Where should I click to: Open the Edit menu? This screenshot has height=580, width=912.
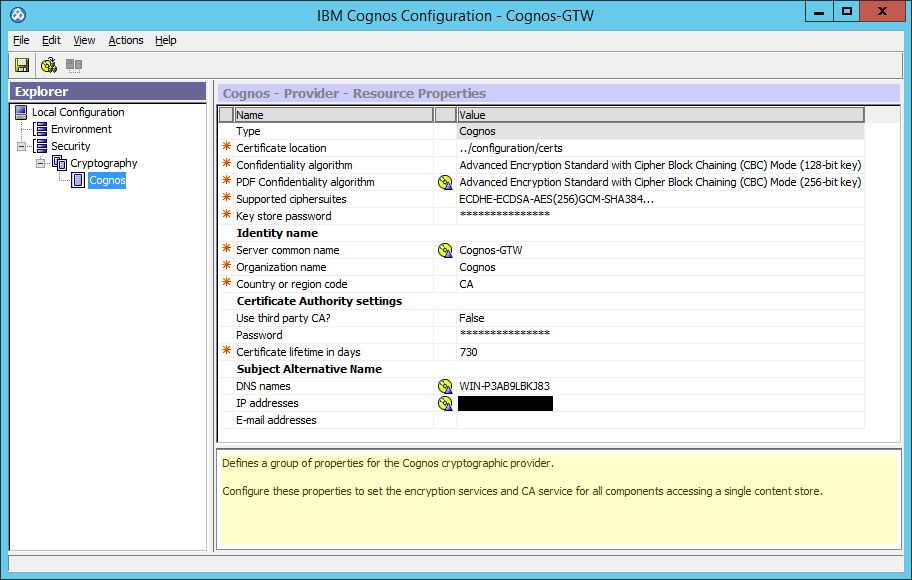[51, 40]
